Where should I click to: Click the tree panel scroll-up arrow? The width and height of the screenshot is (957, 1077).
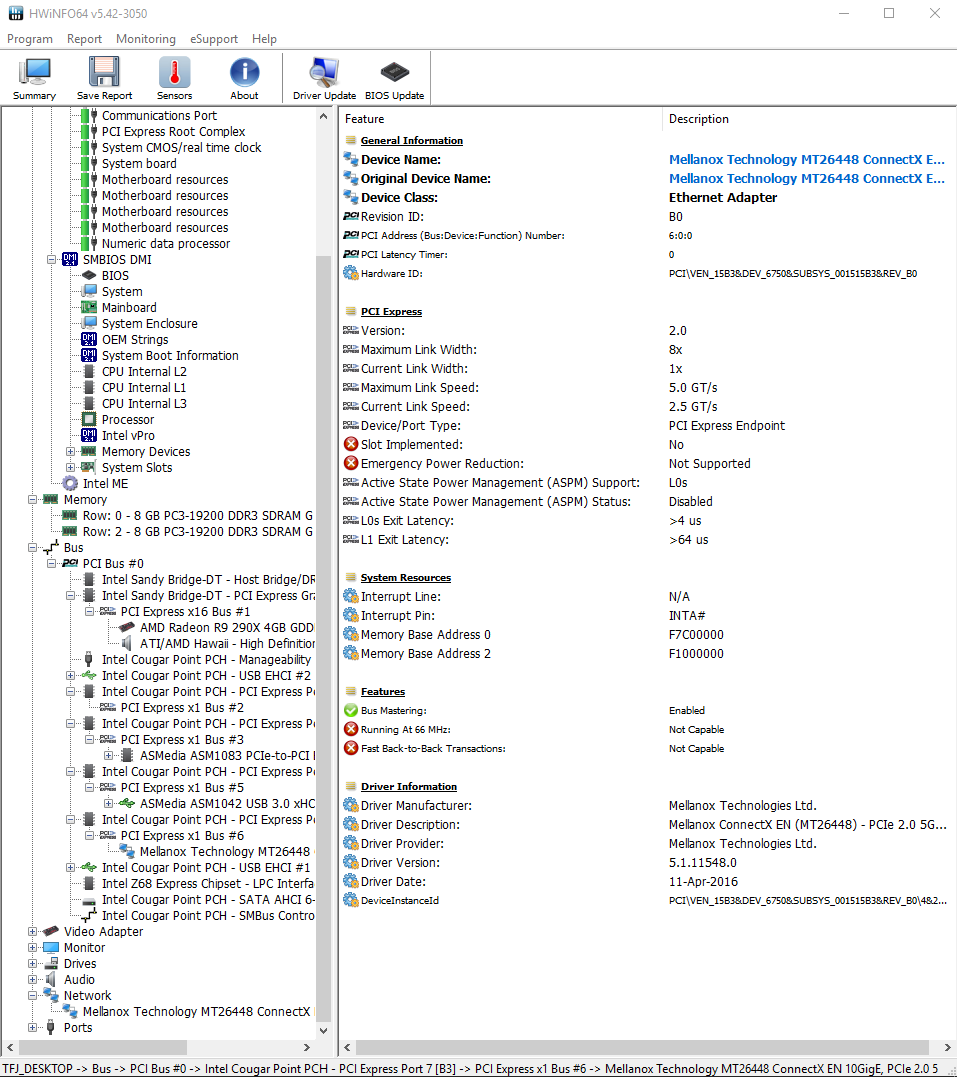pos(324,117)
